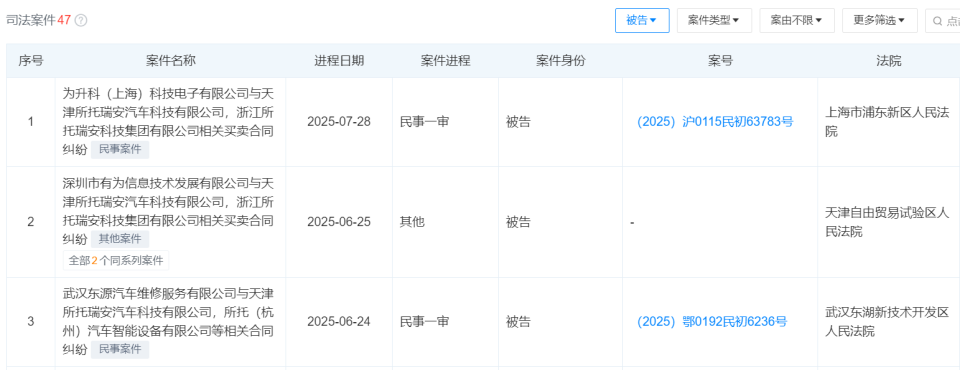
Task: Click the 被告 identity cell in row 3
Action: (518, 322)
